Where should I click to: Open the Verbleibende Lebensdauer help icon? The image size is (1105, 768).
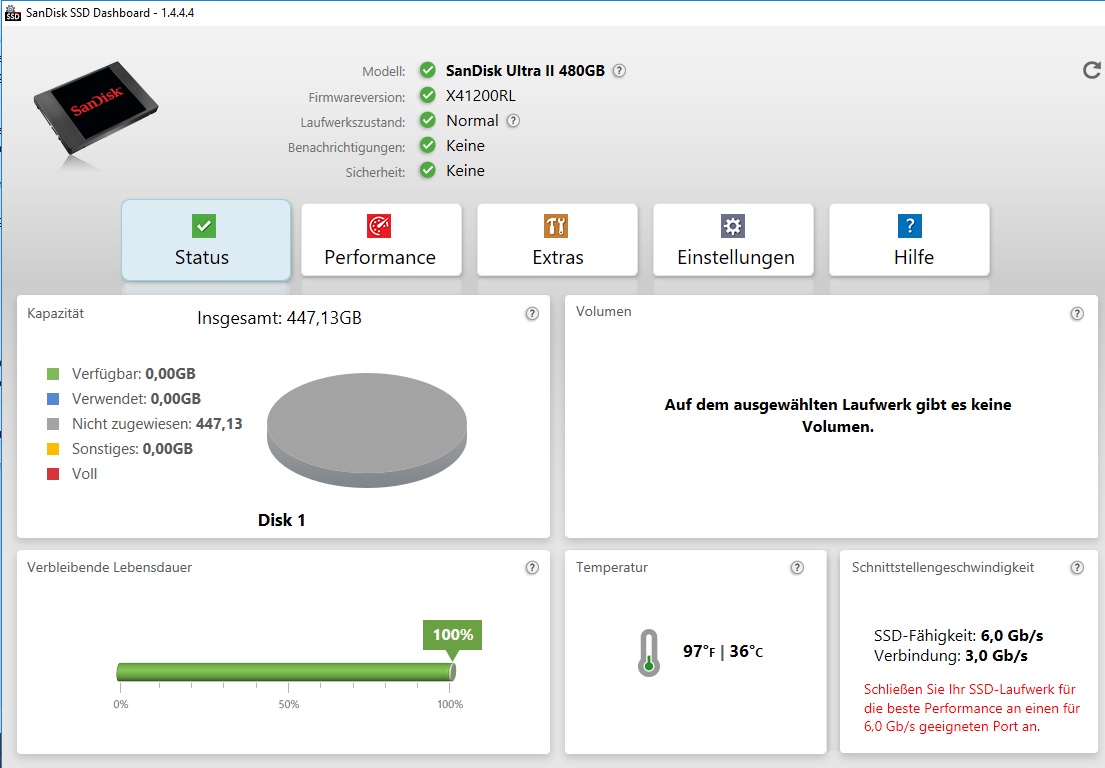point(532,567)
